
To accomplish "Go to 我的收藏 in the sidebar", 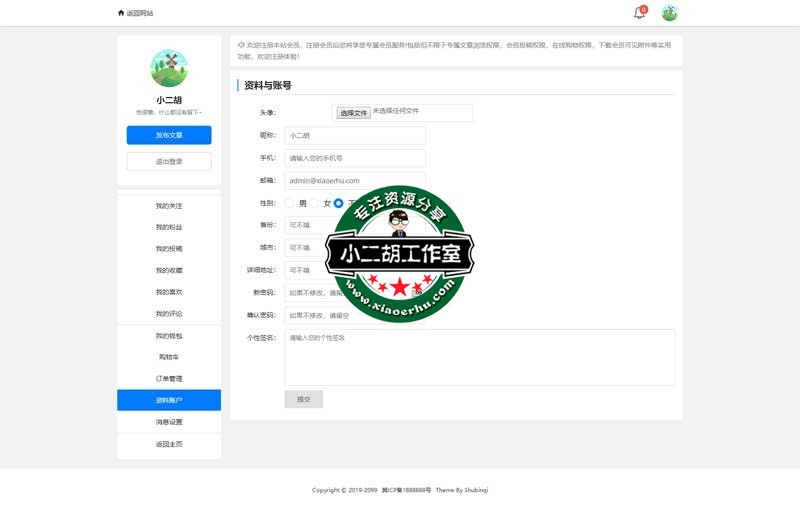I will pos(169,270).
